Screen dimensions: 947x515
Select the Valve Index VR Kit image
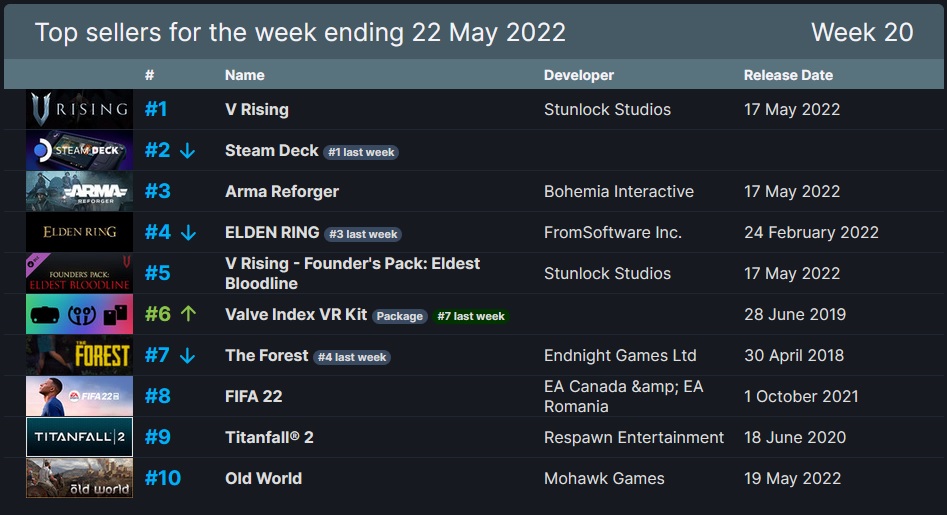(x=79, y=315)
